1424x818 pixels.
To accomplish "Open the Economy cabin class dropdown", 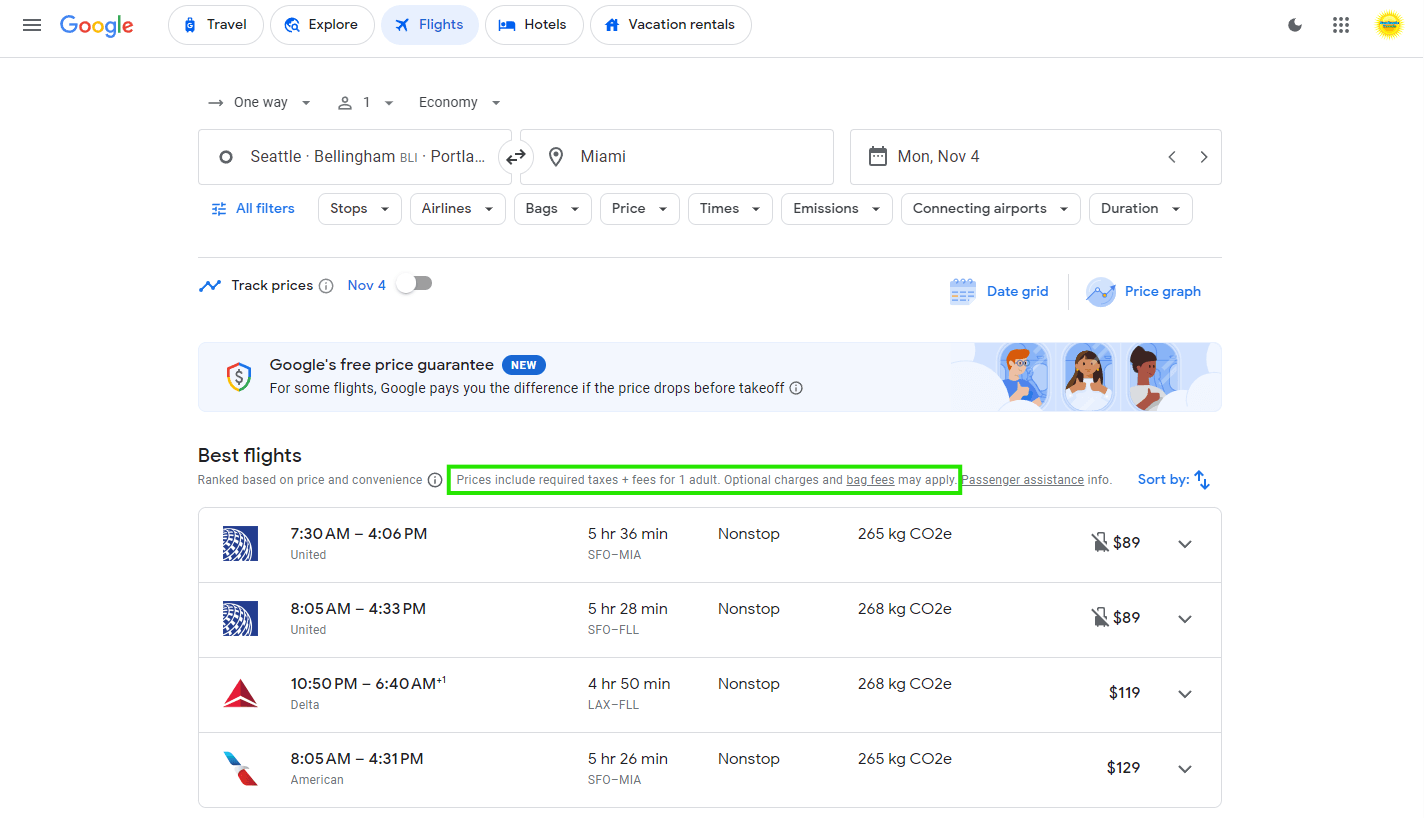I will (x=458, y=102).
